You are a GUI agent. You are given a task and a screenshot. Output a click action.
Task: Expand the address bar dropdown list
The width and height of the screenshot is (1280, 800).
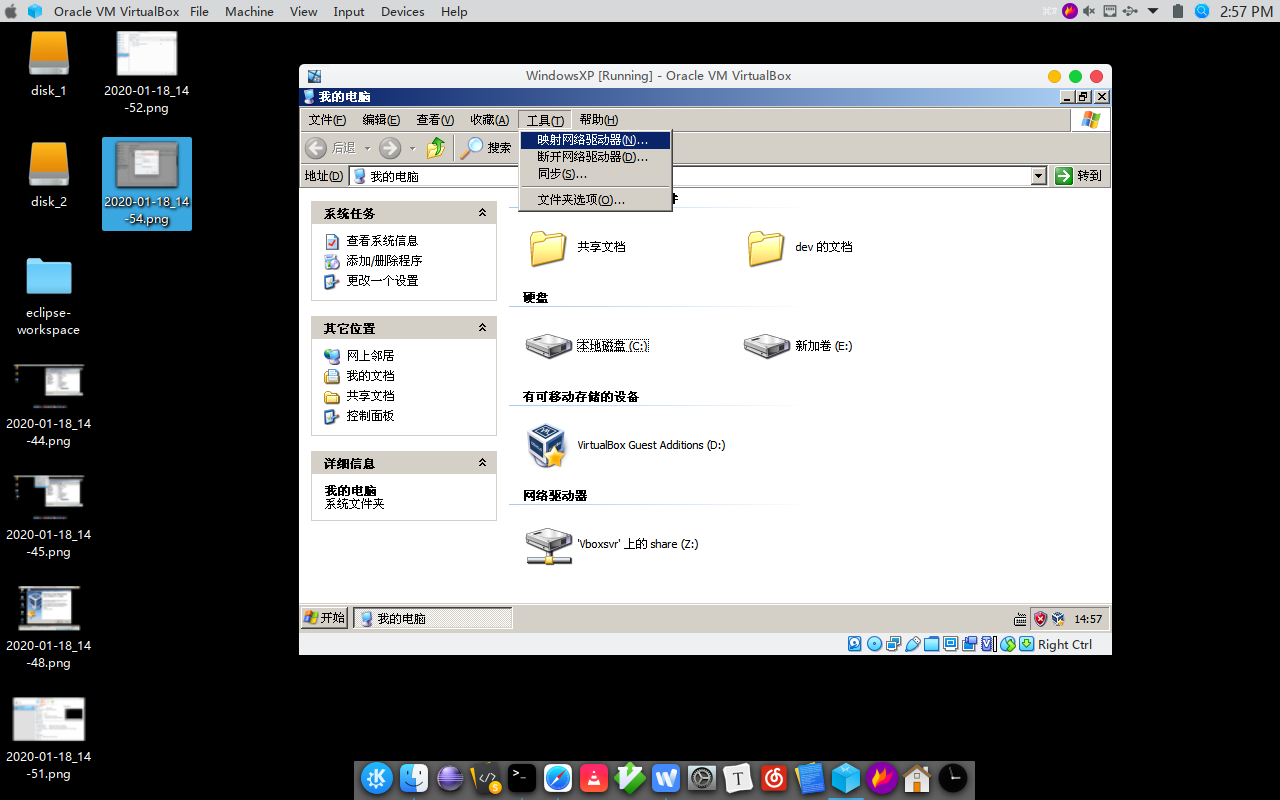pyautogui.click(x=1039, y=176)
